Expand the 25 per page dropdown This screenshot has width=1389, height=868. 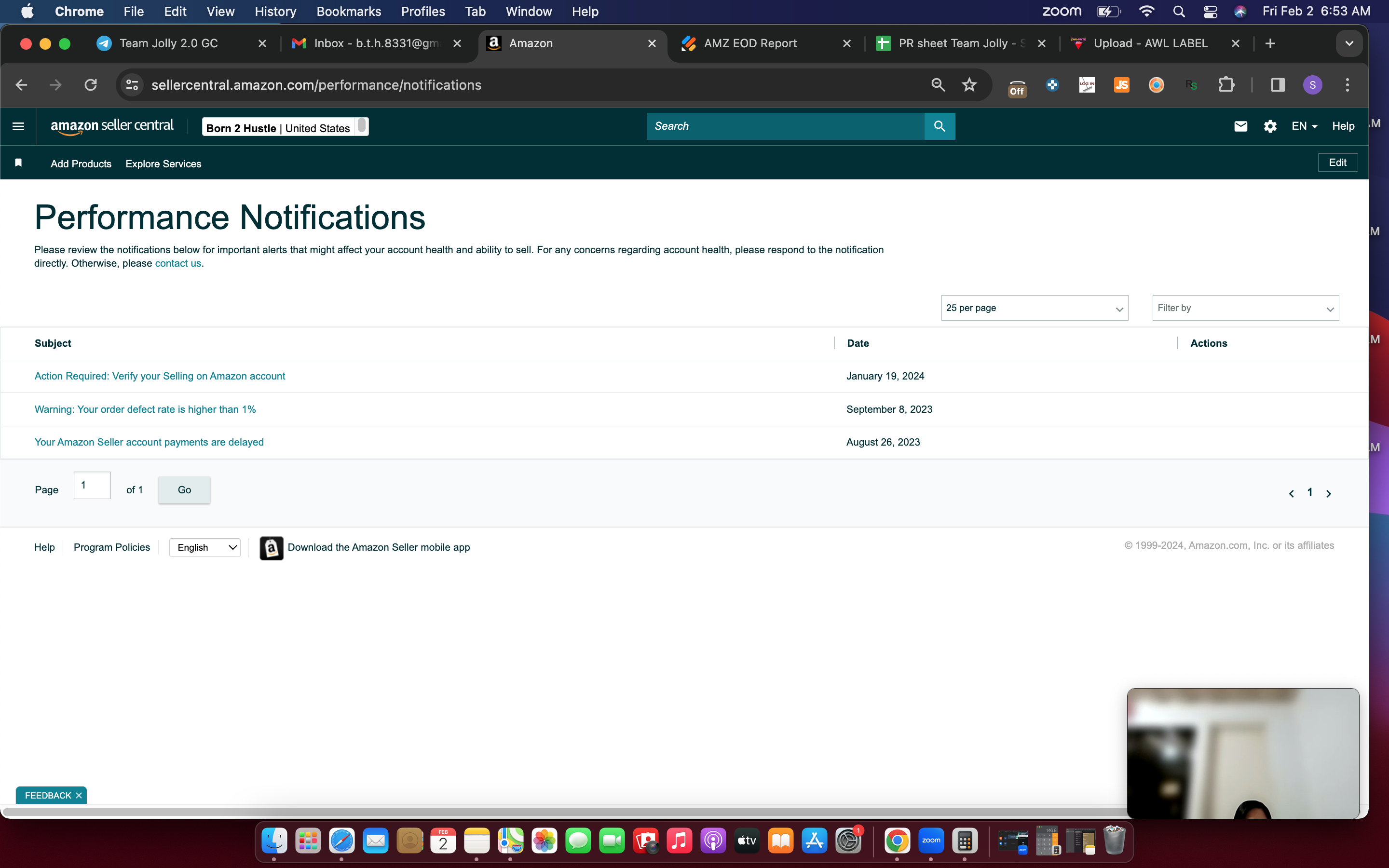pyautogui.click(x=1035, y=308)
